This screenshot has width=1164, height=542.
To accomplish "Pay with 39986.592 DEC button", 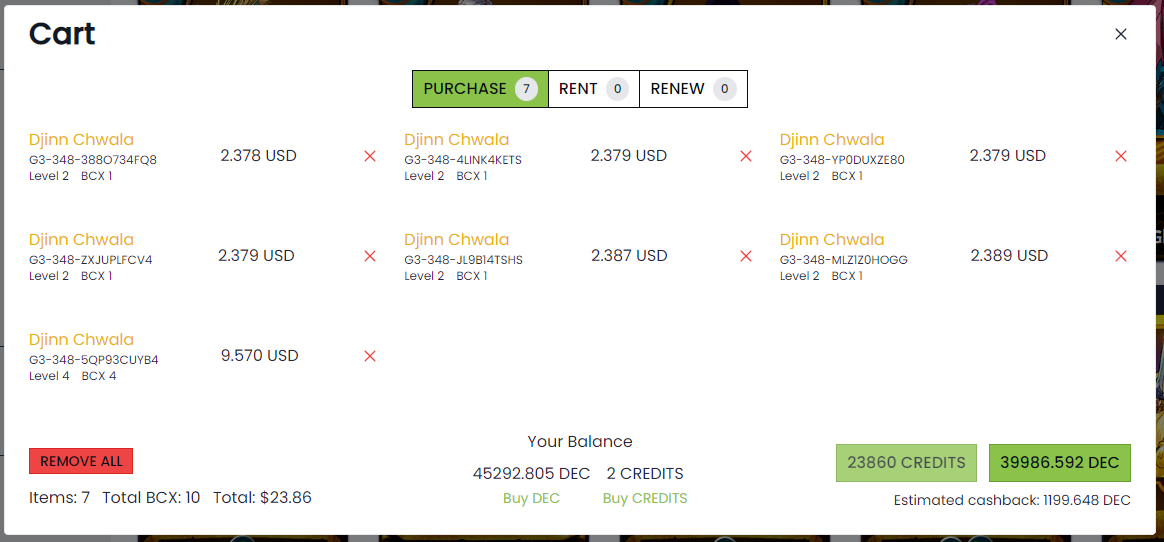I will click(x=1059, y=463).
